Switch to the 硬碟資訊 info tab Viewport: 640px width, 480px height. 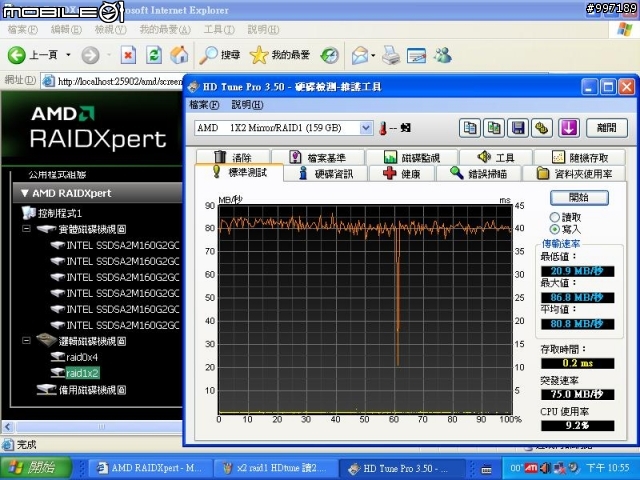pos(326,173)
